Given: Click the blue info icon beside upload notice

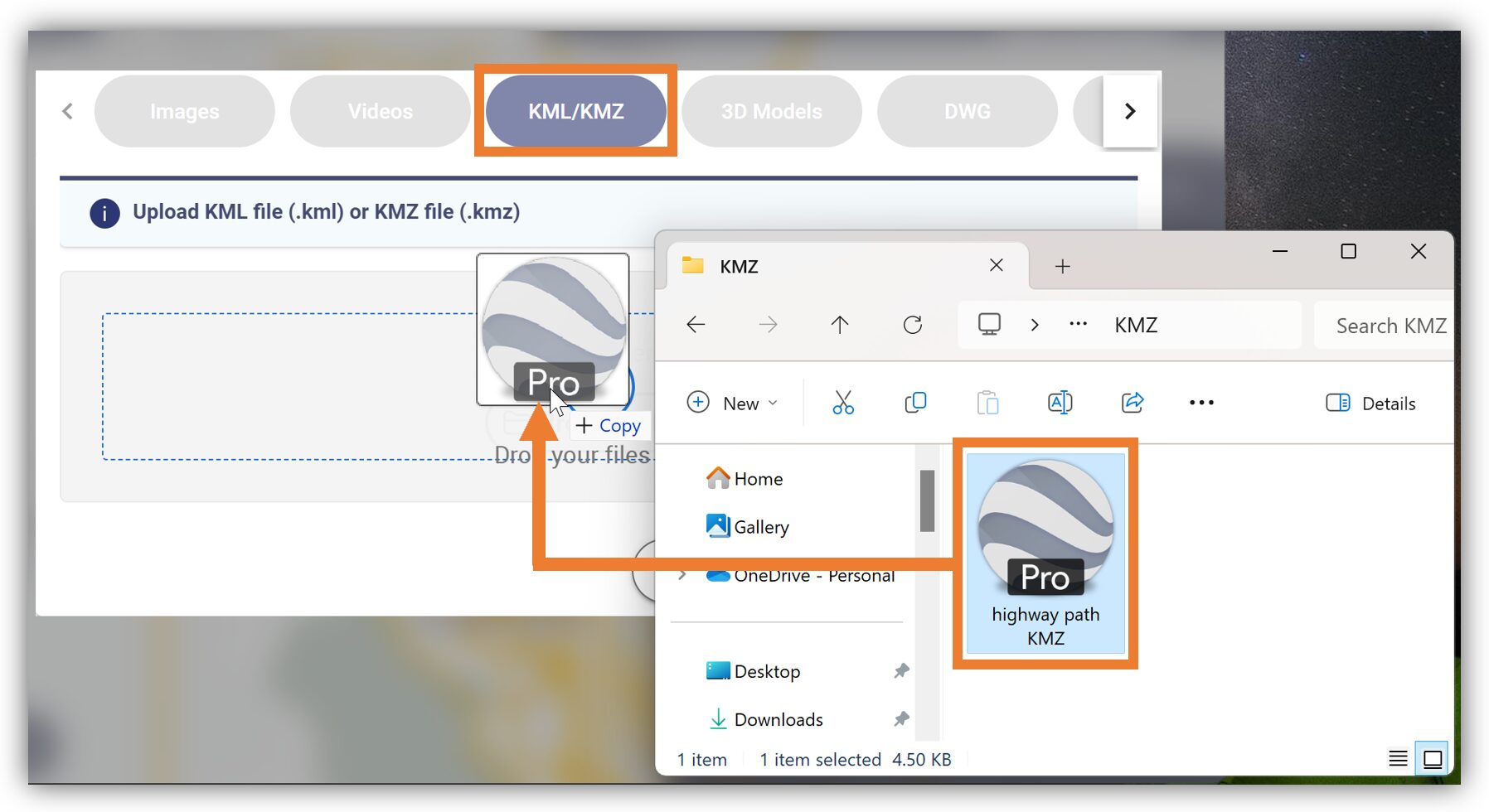Looking at the screenshot, I should click(x=104, y=213).
